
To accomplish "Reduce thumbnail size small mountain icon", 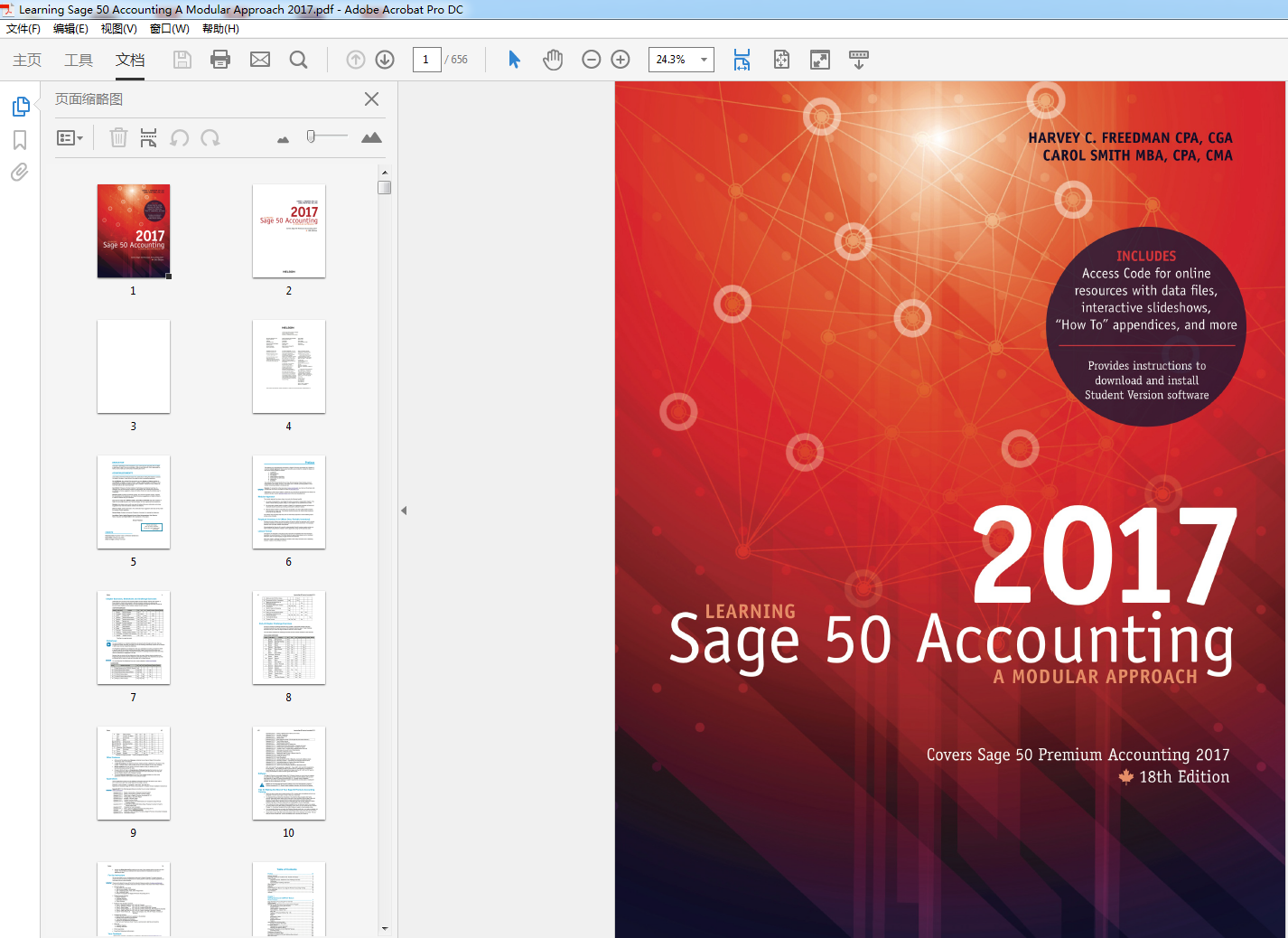I will click(284, 139).
